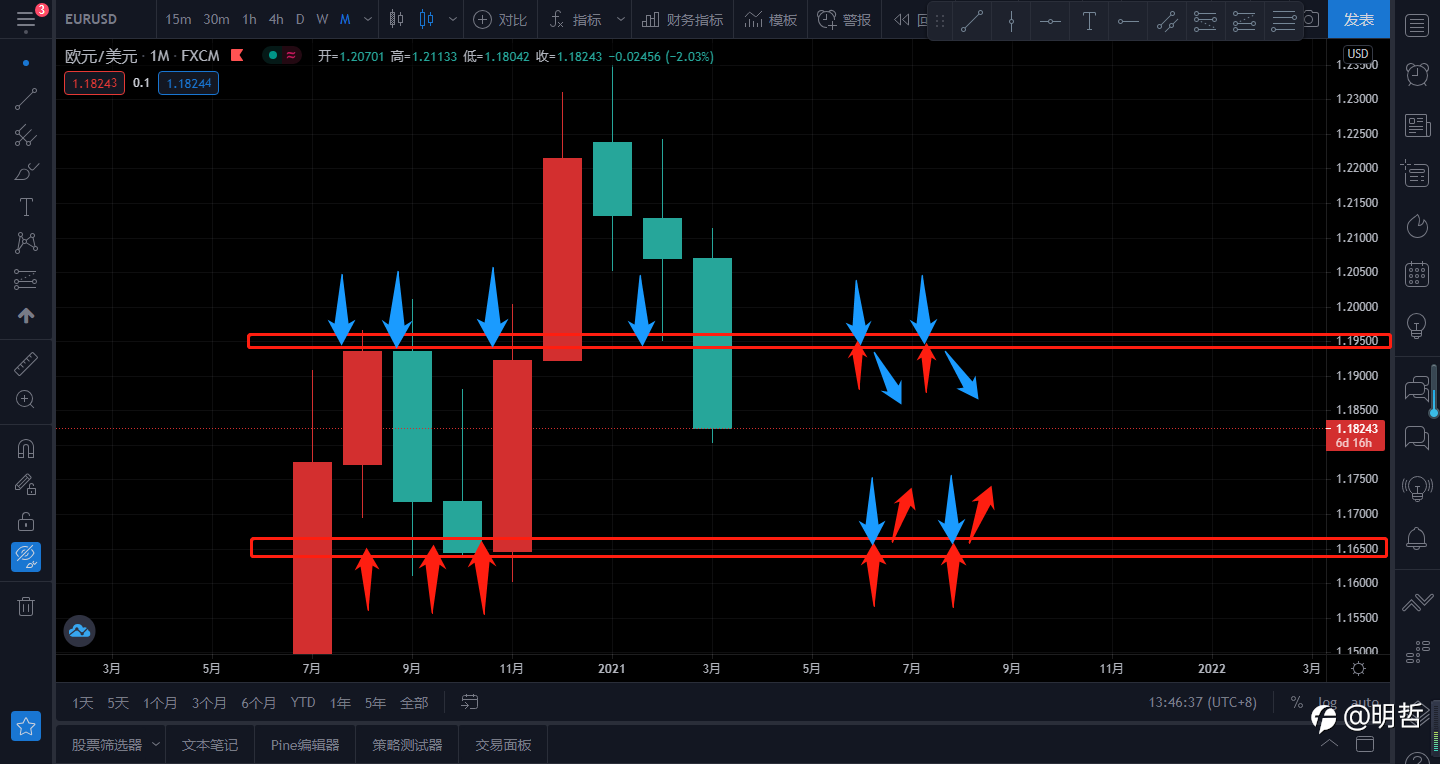The height and width of the screenshot is (764, 1440).
Task: Click the go to date icon
Action: click(471, 703)
